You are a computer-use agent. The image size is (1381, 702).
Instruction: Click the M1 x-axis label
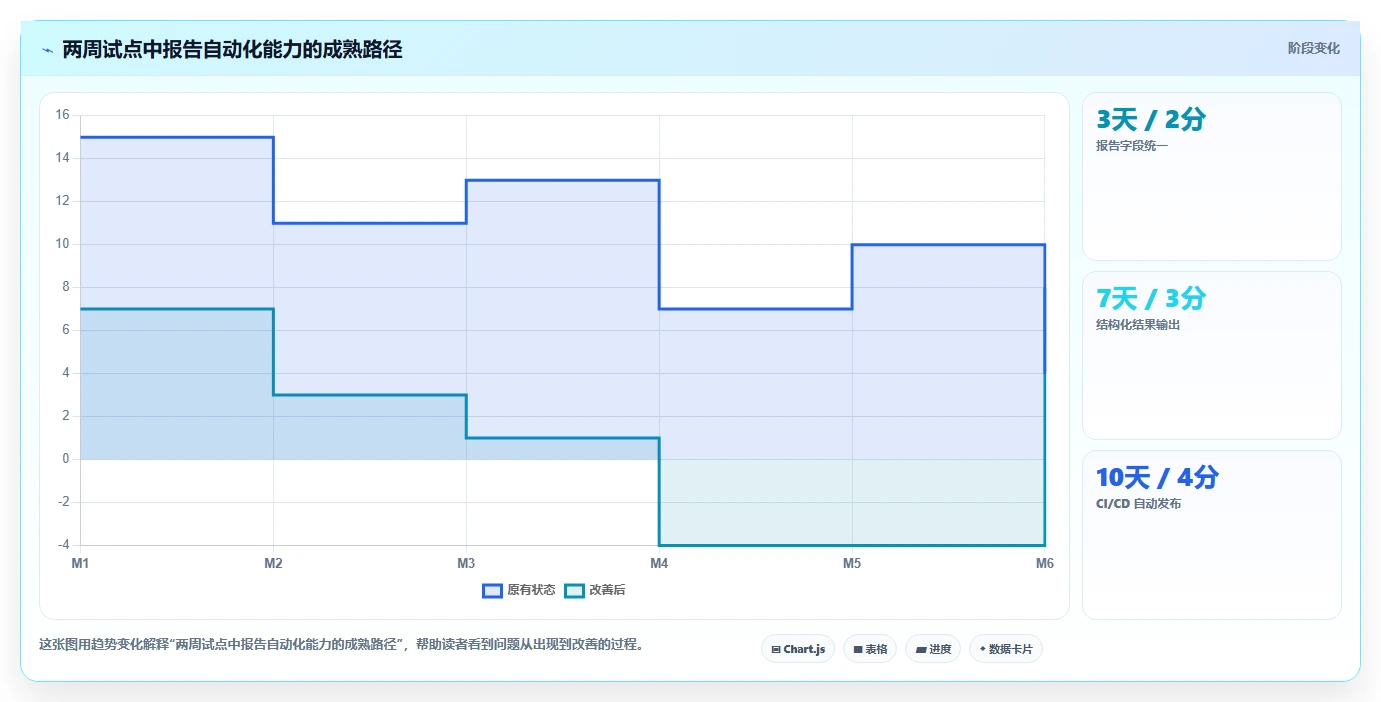click(80, 564)
